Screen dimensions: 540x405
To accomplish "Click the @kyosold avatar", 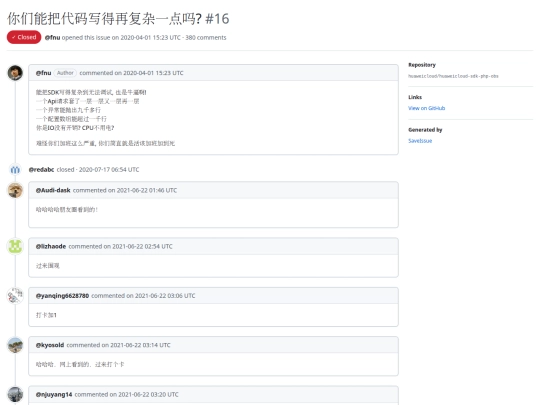I will 15,345.
